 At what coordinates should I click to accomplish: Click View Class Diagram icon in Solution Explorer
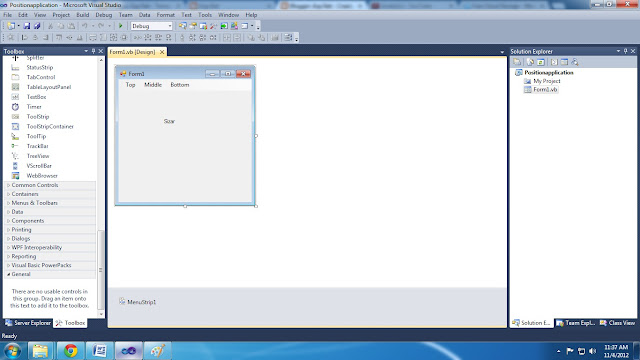coord(575,62)
